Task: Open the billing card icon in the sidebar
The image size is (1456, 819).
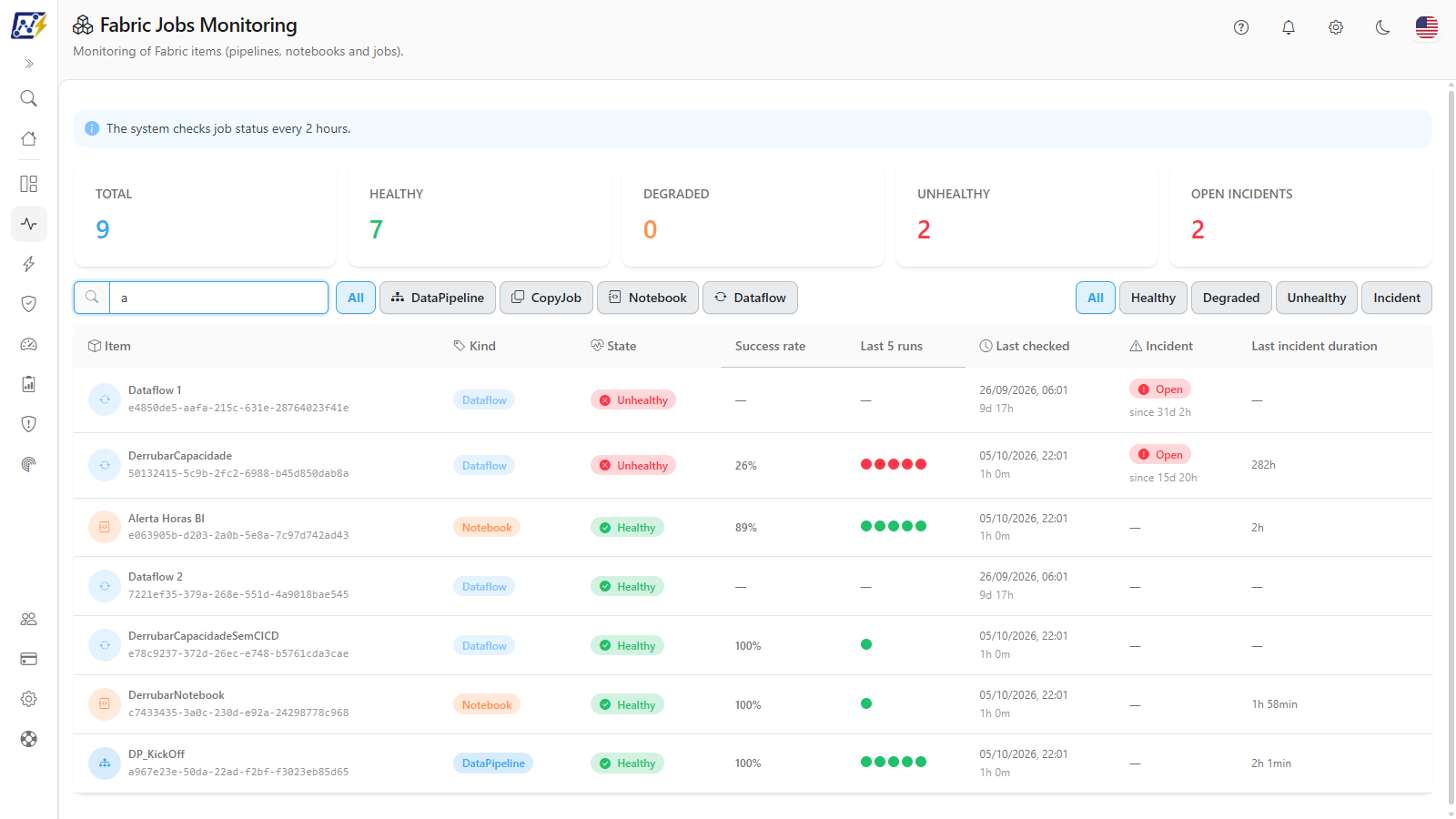Action: 29,659
